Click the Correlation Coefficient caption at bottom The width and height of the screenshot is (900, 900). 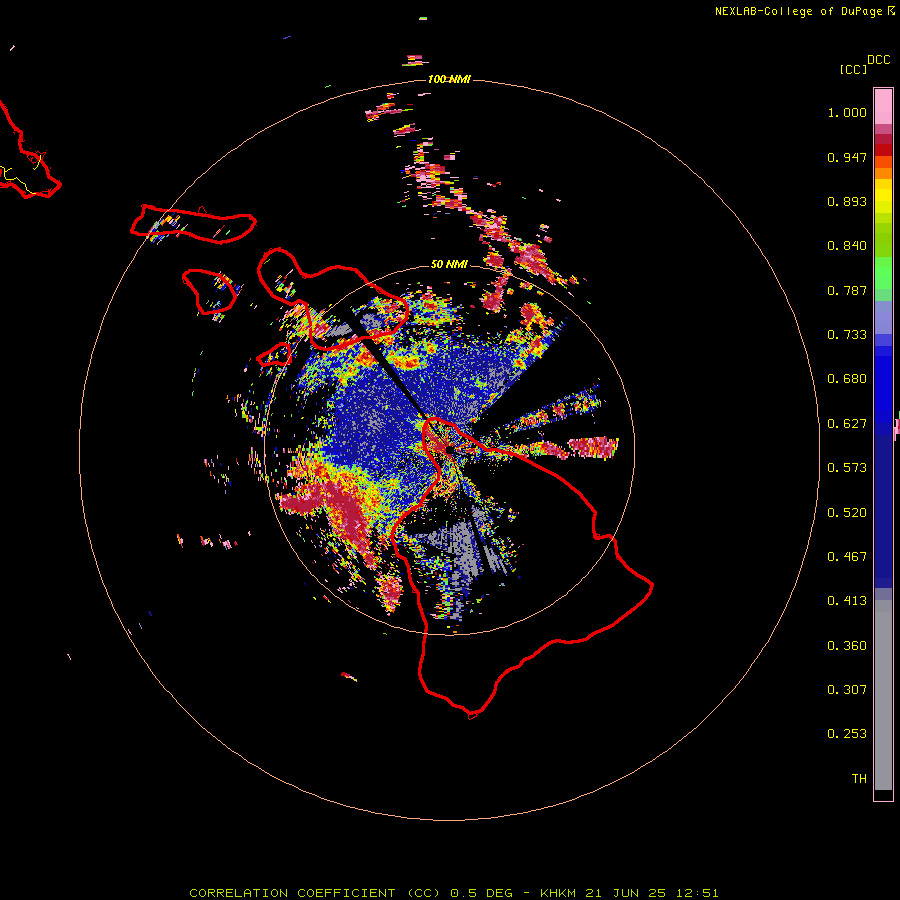click(453, 893)
